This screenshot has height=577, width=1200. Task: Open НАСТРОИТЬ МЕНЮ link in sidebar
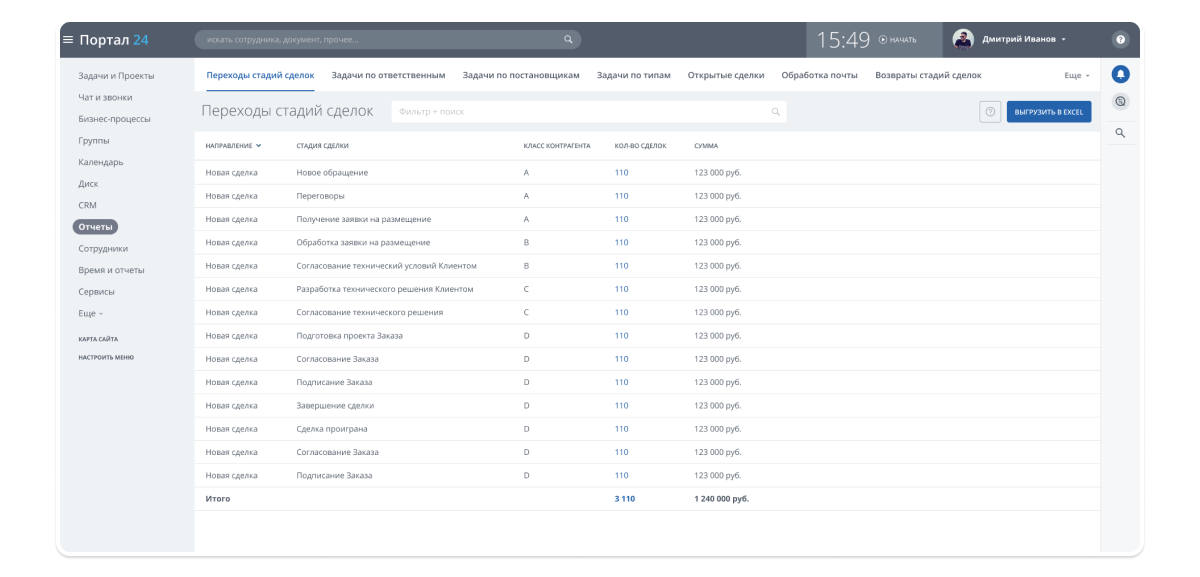(x=106, y=357)
